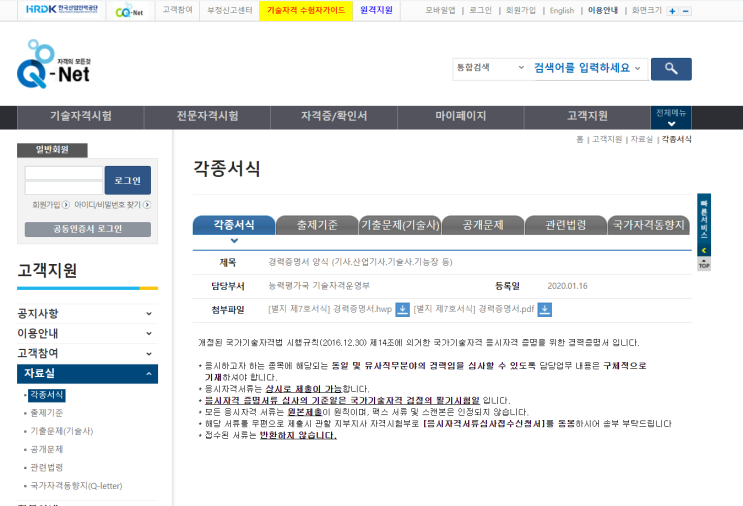Download the 경력증명서.pdf file icon

click(x=544, y=309)
